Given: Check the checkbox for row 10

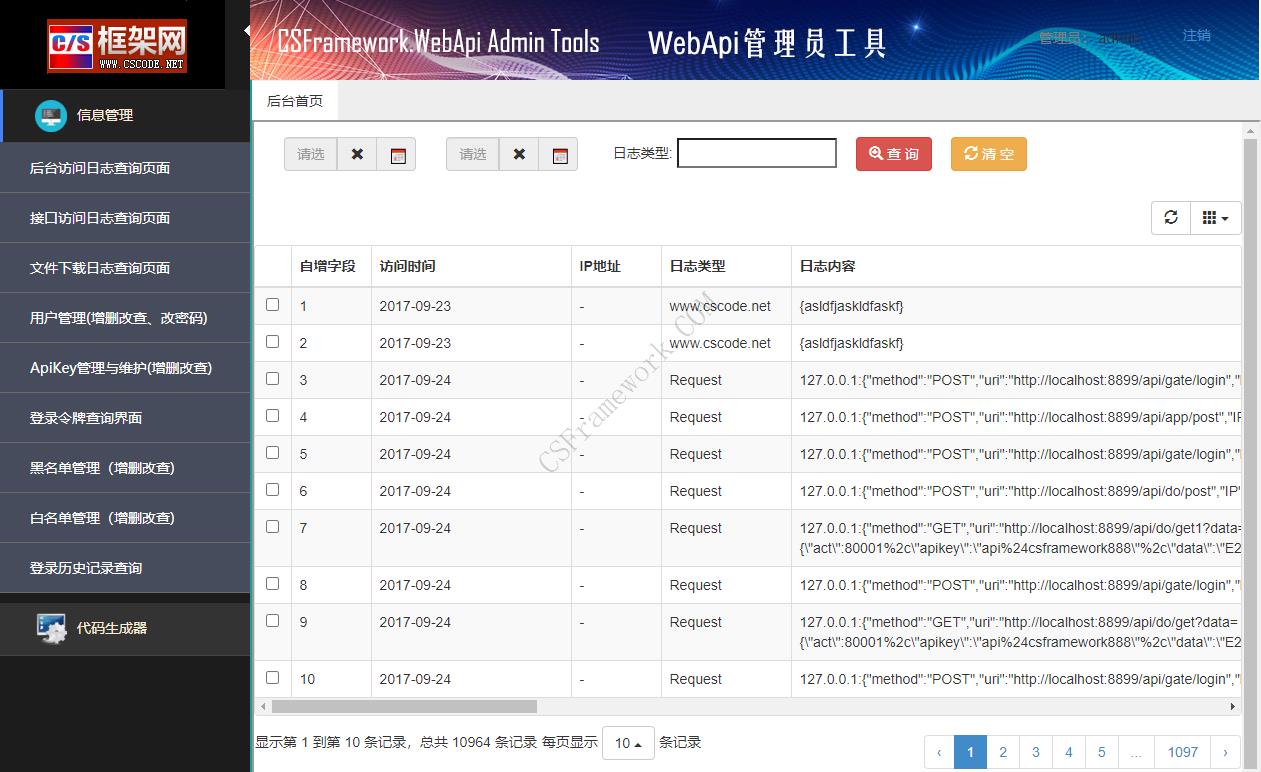Looking at the screenshot, I should (272, 677).
